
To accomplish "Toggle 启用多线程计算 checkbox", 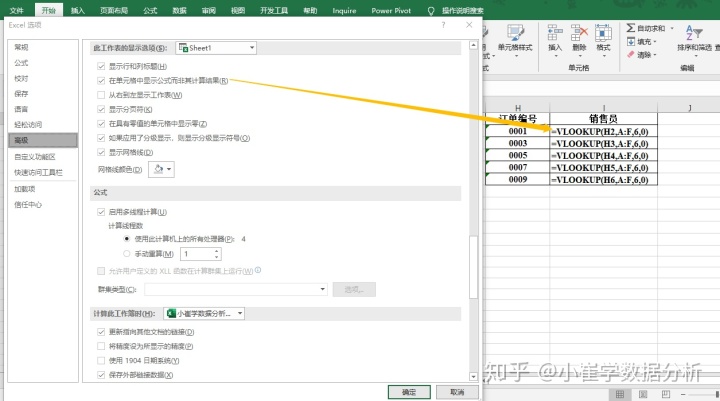I will tap(101, 212).
